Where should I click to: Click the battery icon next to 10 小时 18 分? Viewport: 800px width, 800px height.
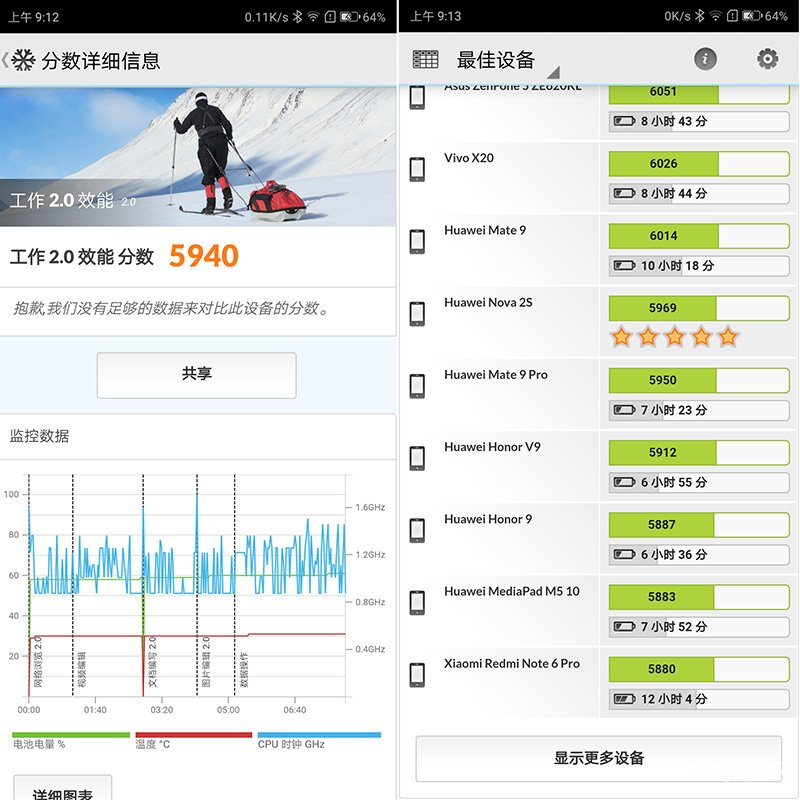(623, 266)
